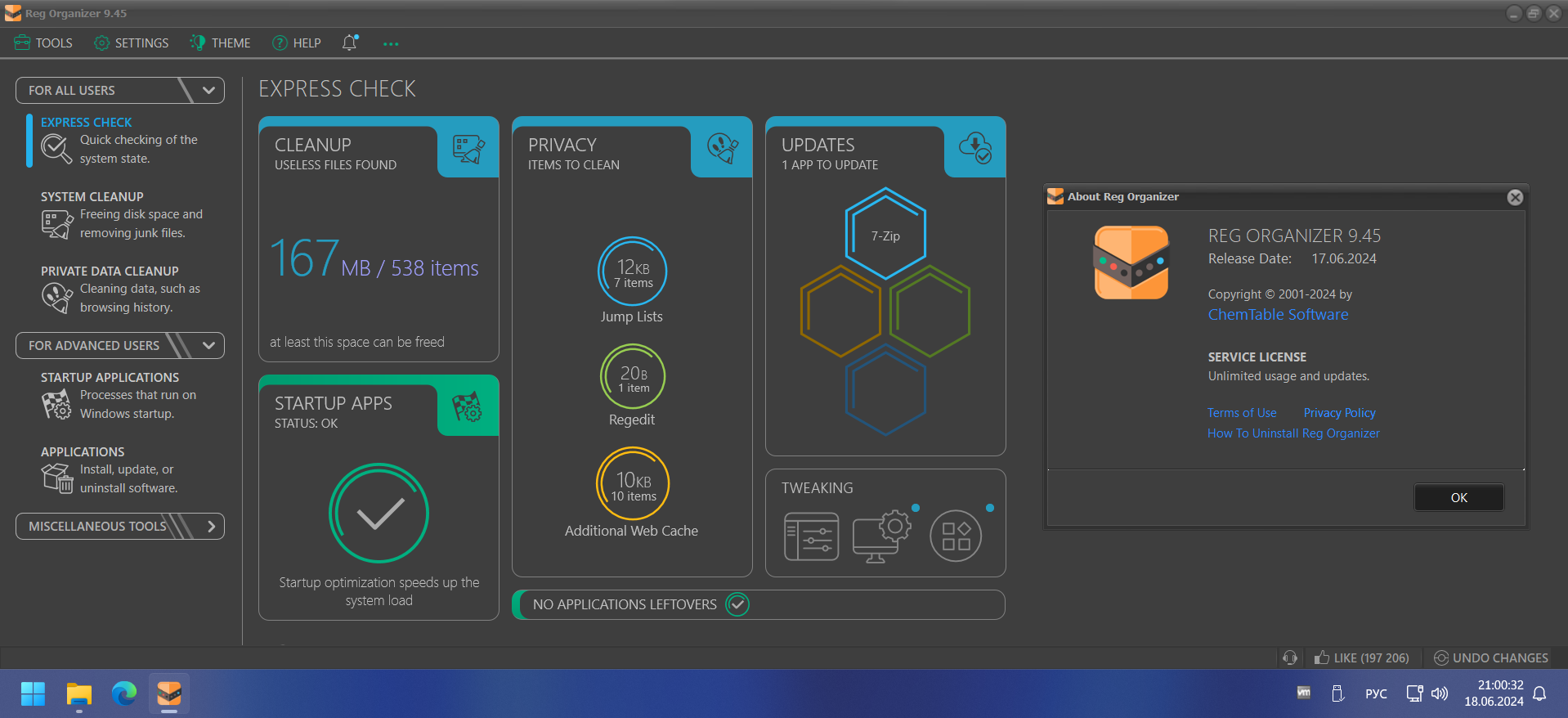Click the Updates card download icon

pos(975,148)
